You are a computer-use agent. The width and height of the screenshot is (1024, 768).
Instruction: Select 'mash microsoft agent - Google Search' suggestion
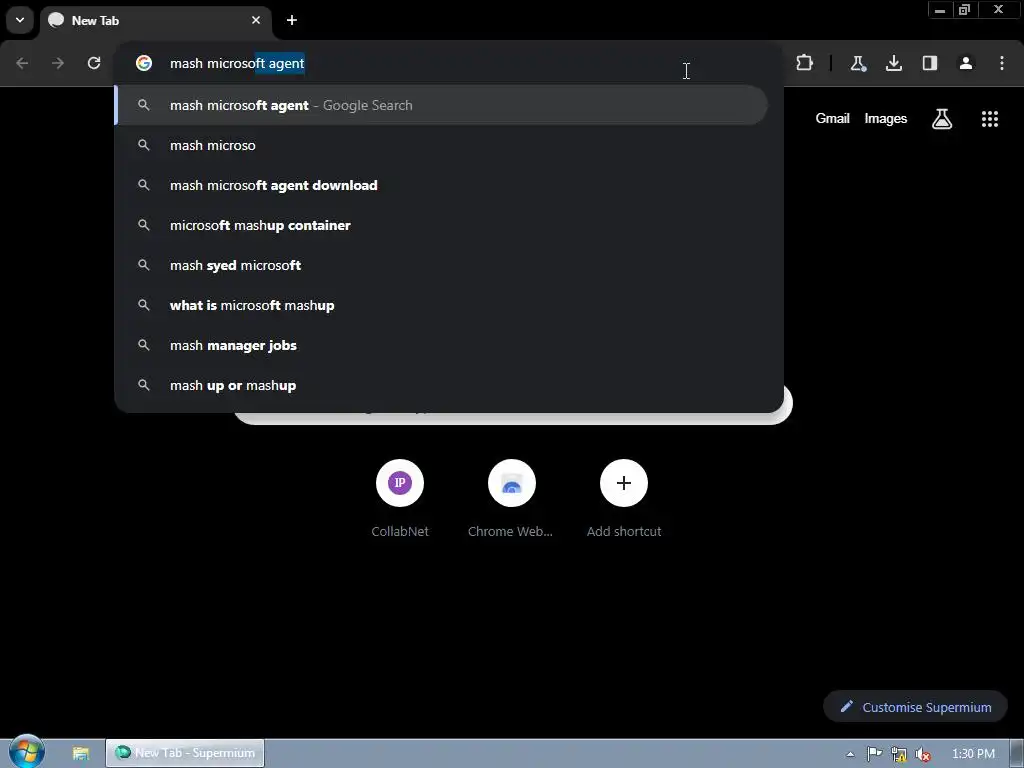click(x=441, y=105)
